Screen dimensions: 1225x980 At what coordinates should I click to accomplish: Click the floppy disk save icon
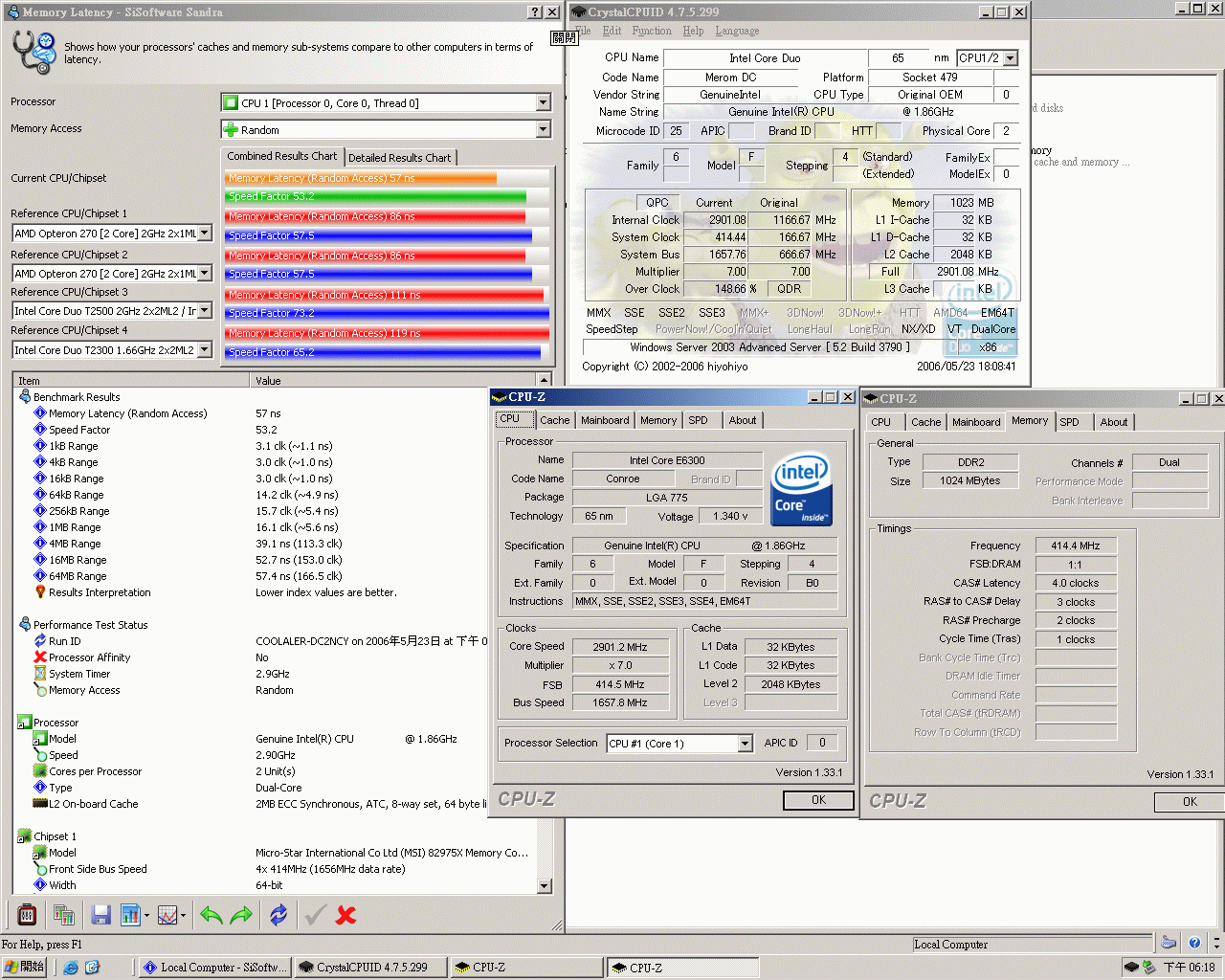100,916
